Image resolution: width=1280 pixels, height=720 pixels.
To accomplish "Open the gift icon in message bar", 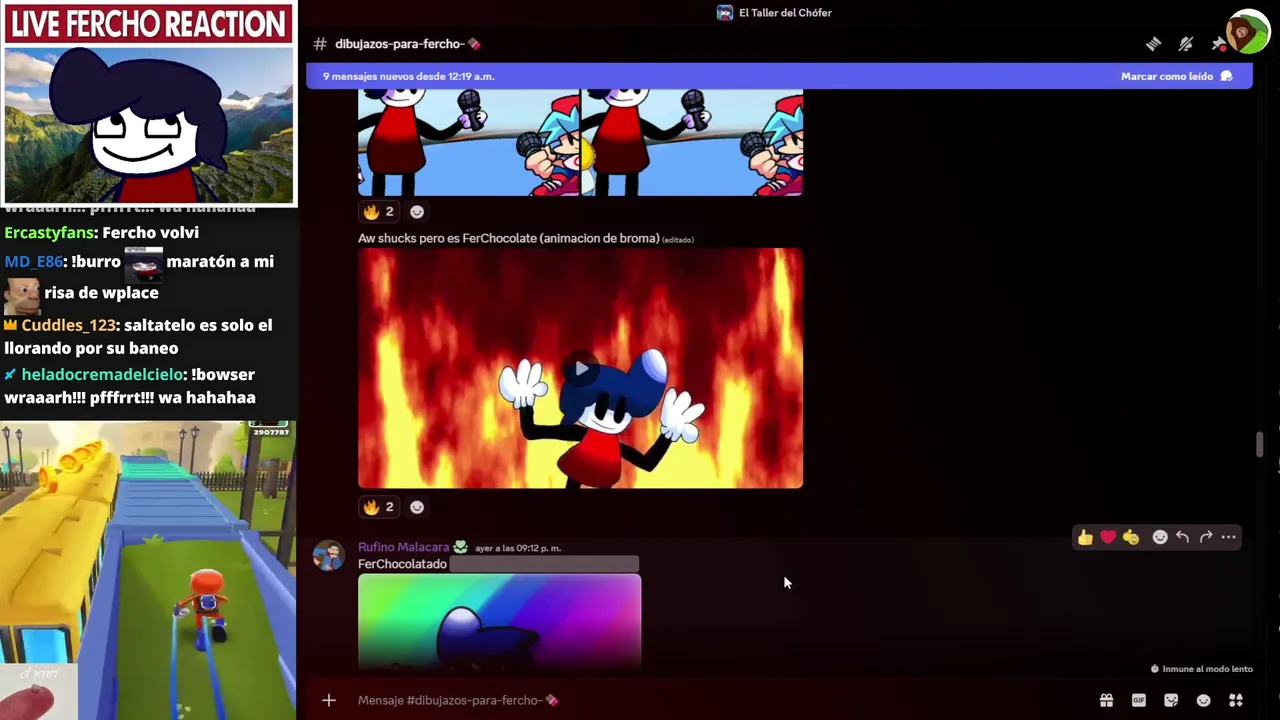I will pyautogui.click(x=1106, y=700).
